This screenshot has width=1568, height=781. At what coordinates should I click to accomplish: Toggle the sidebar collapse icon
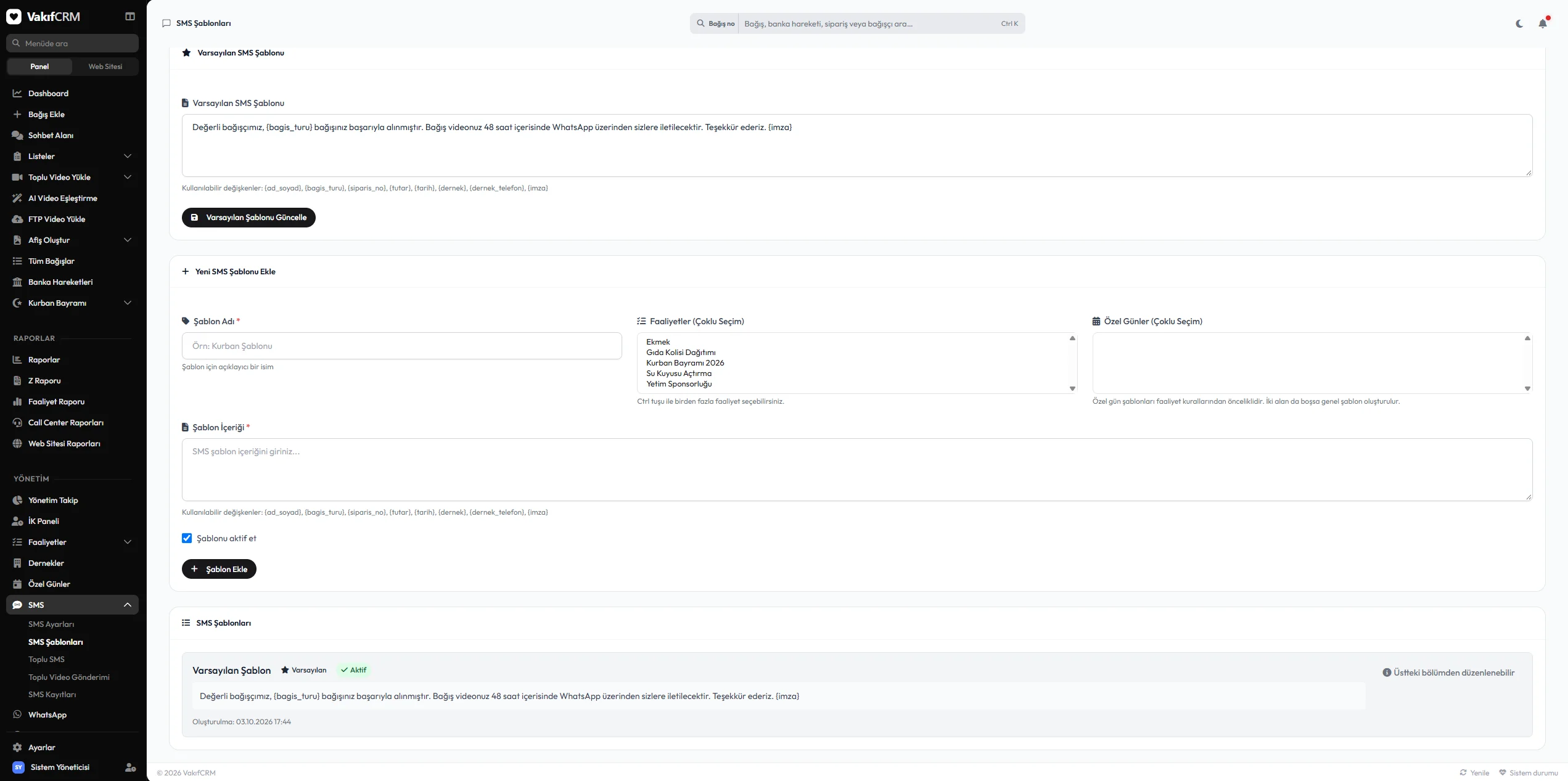pyautogui.click(x=130, y=17)
